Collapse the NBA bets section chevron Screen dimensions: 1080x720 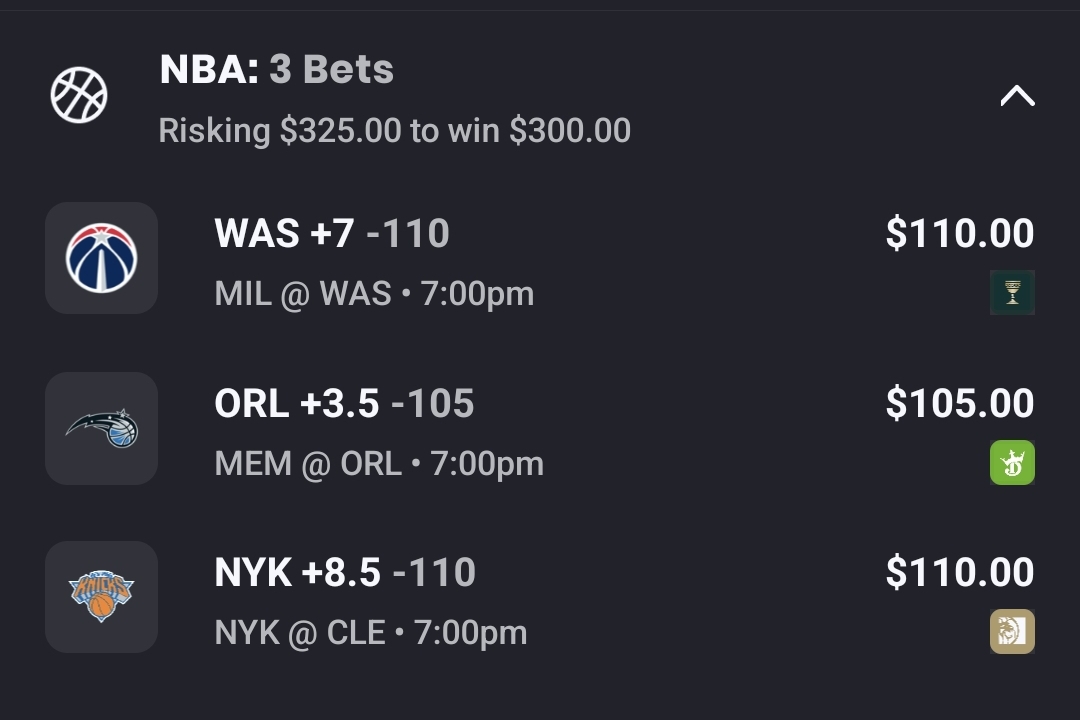point(1017,96)
